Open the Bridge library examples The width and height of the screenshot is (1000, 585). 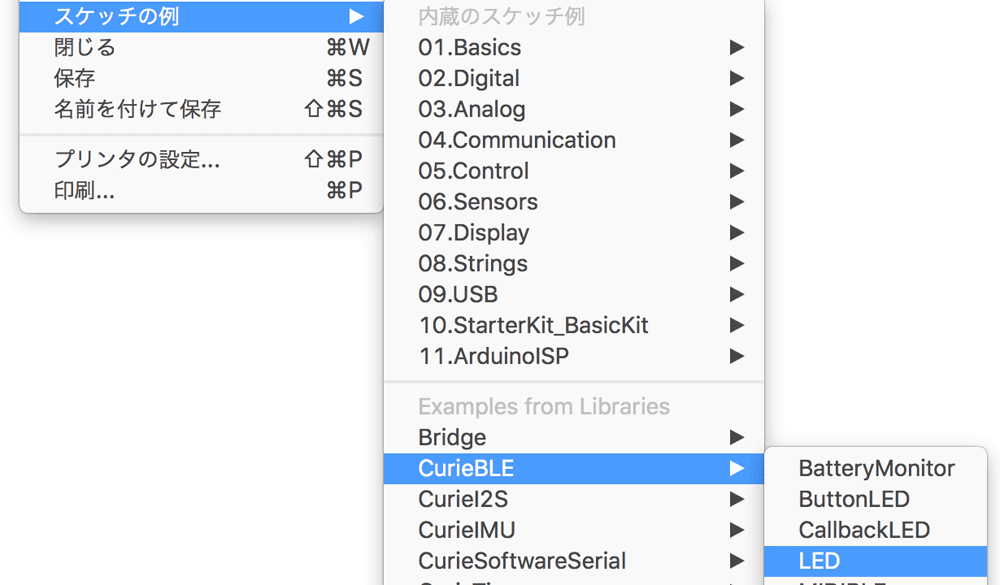tap(573, 437)
